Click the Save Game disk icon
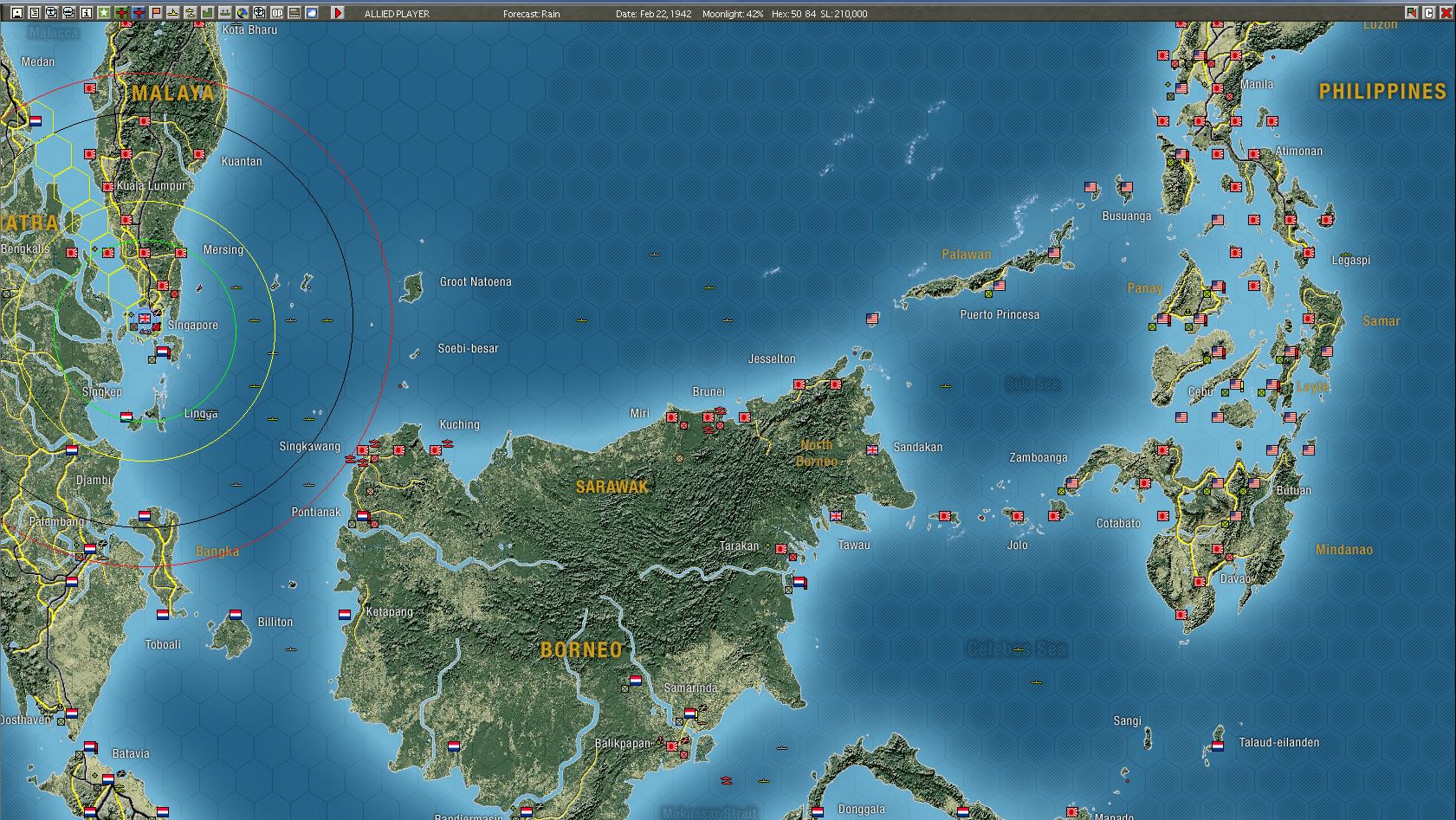 click(x=17, y=13)
